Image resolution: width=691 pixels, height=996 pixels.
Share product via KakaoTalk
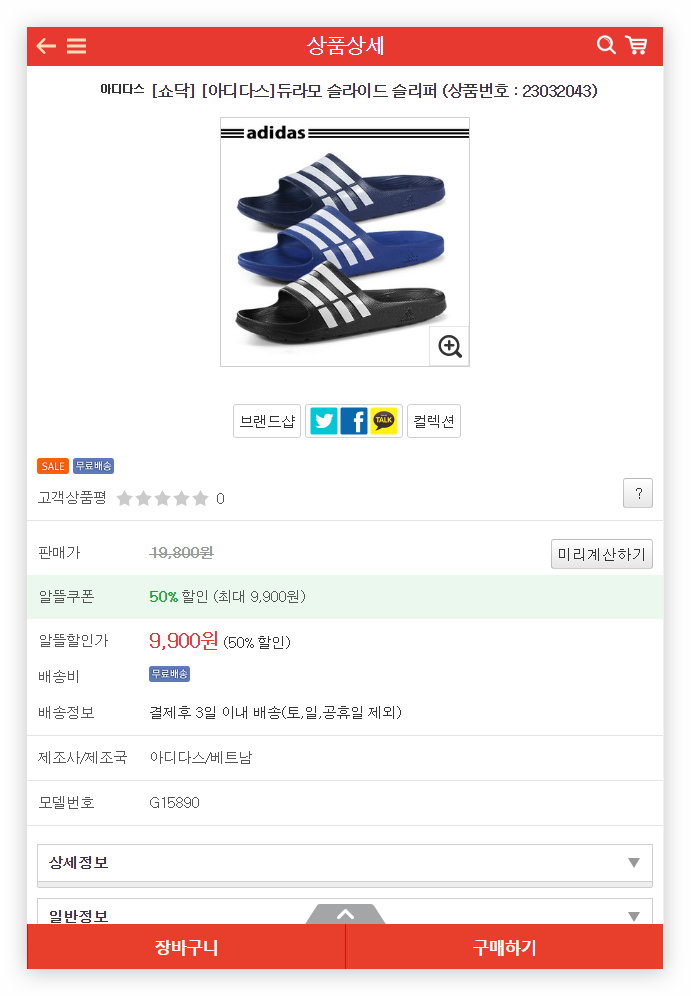click(x=385, y=421)
